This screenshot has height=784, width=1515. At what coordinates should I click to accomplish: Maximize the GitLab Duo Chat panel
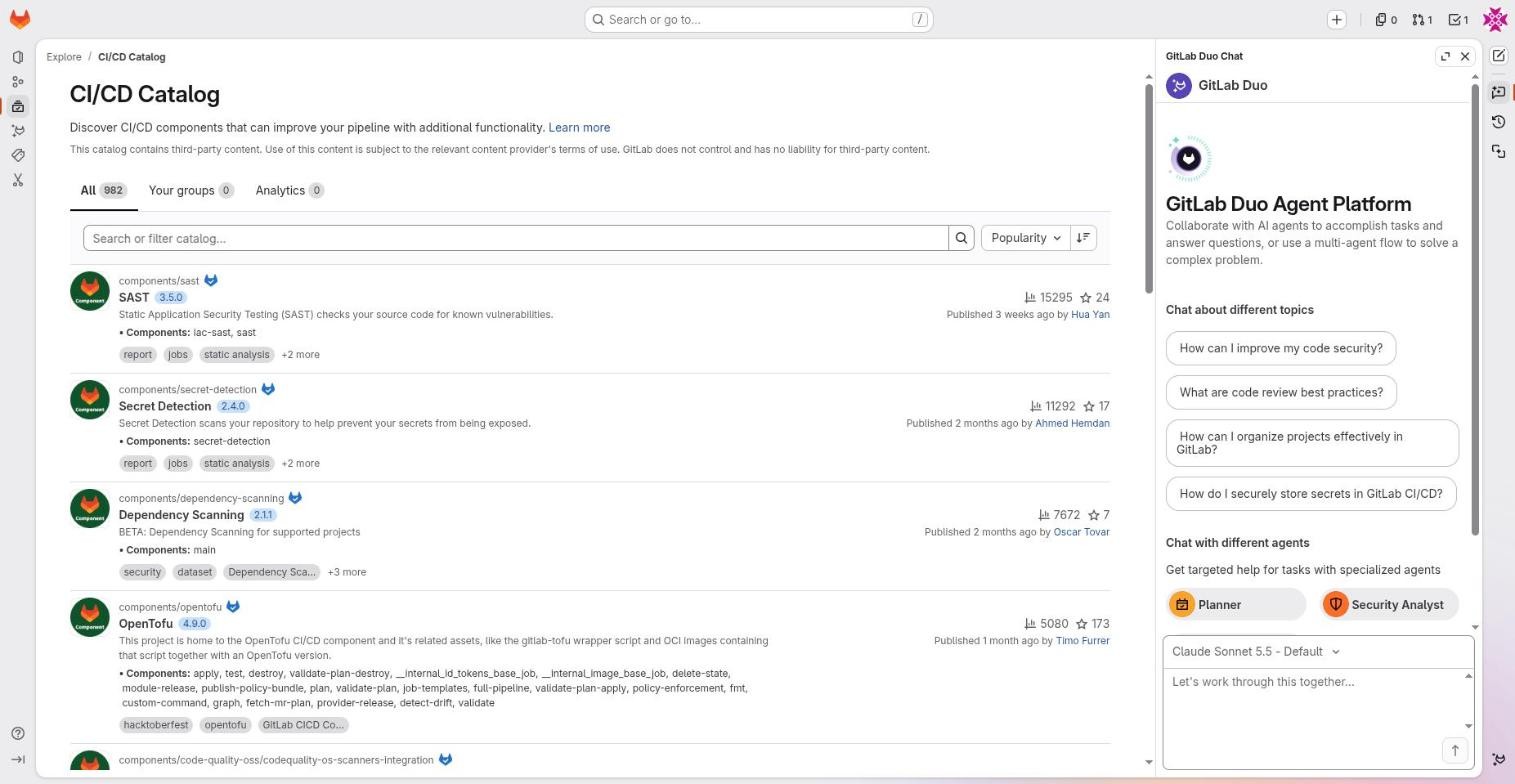tap(1445, 56)
